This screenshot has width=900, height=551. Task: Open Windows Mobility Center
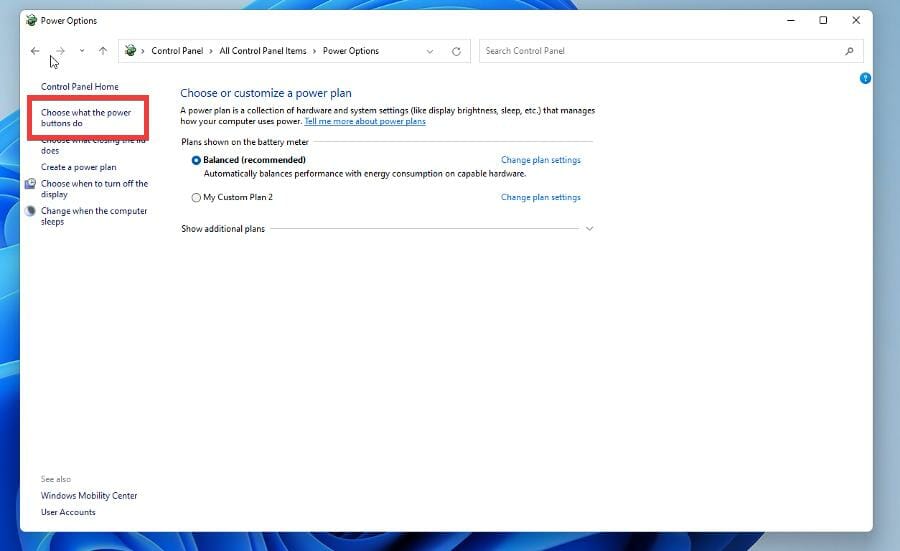(89, 495)
